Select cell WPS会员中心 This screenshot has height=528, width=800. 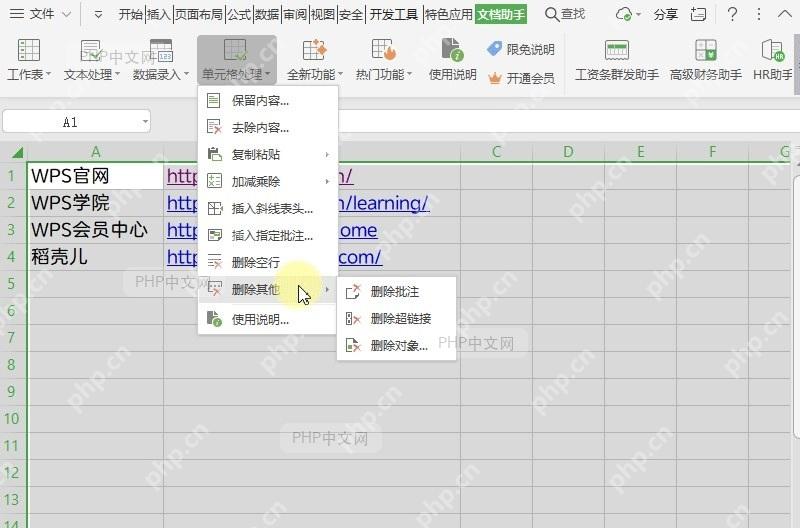(x=95, y=230)
